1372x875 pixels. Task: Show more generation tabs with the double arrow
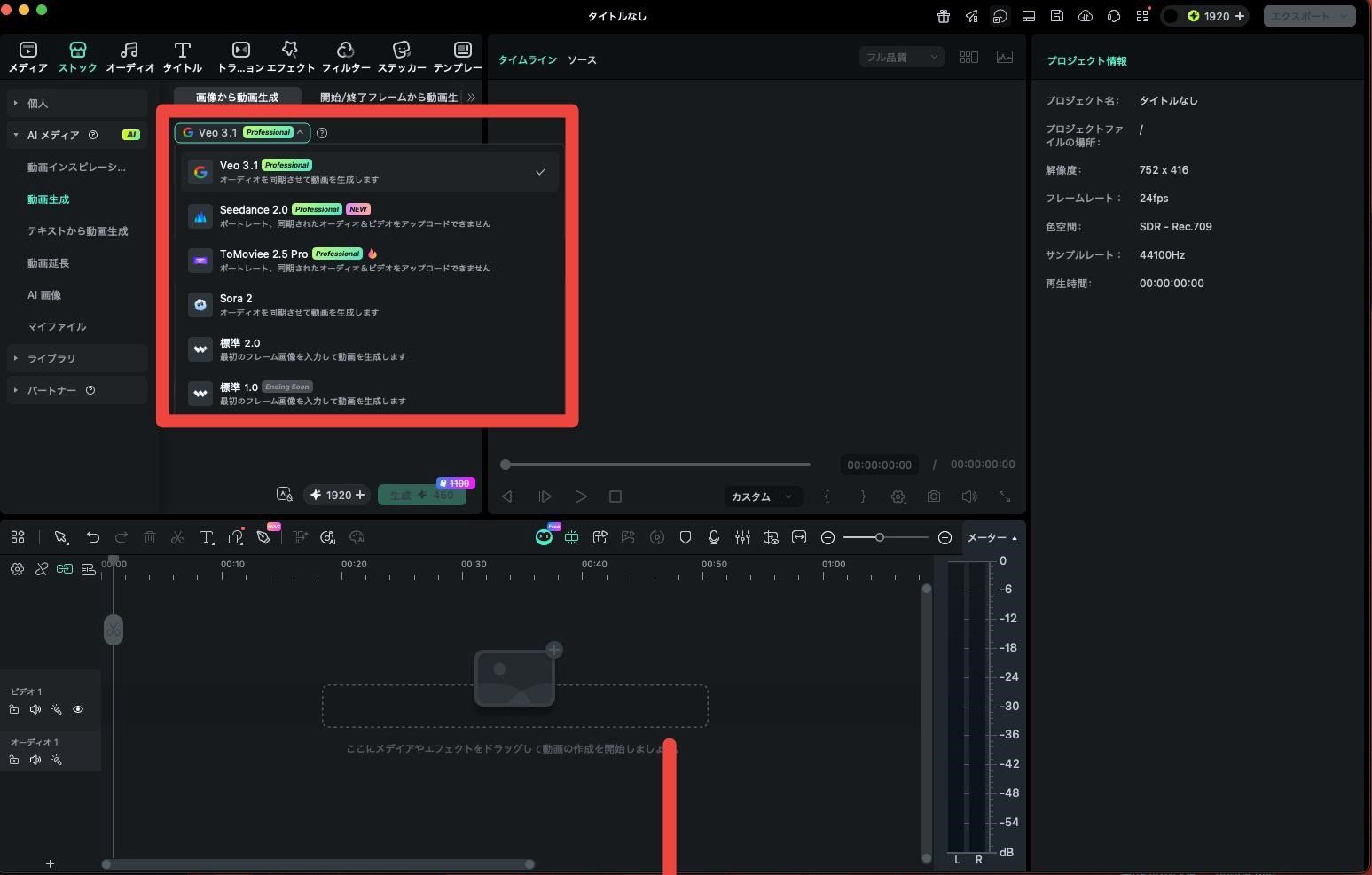click(471, 98)
